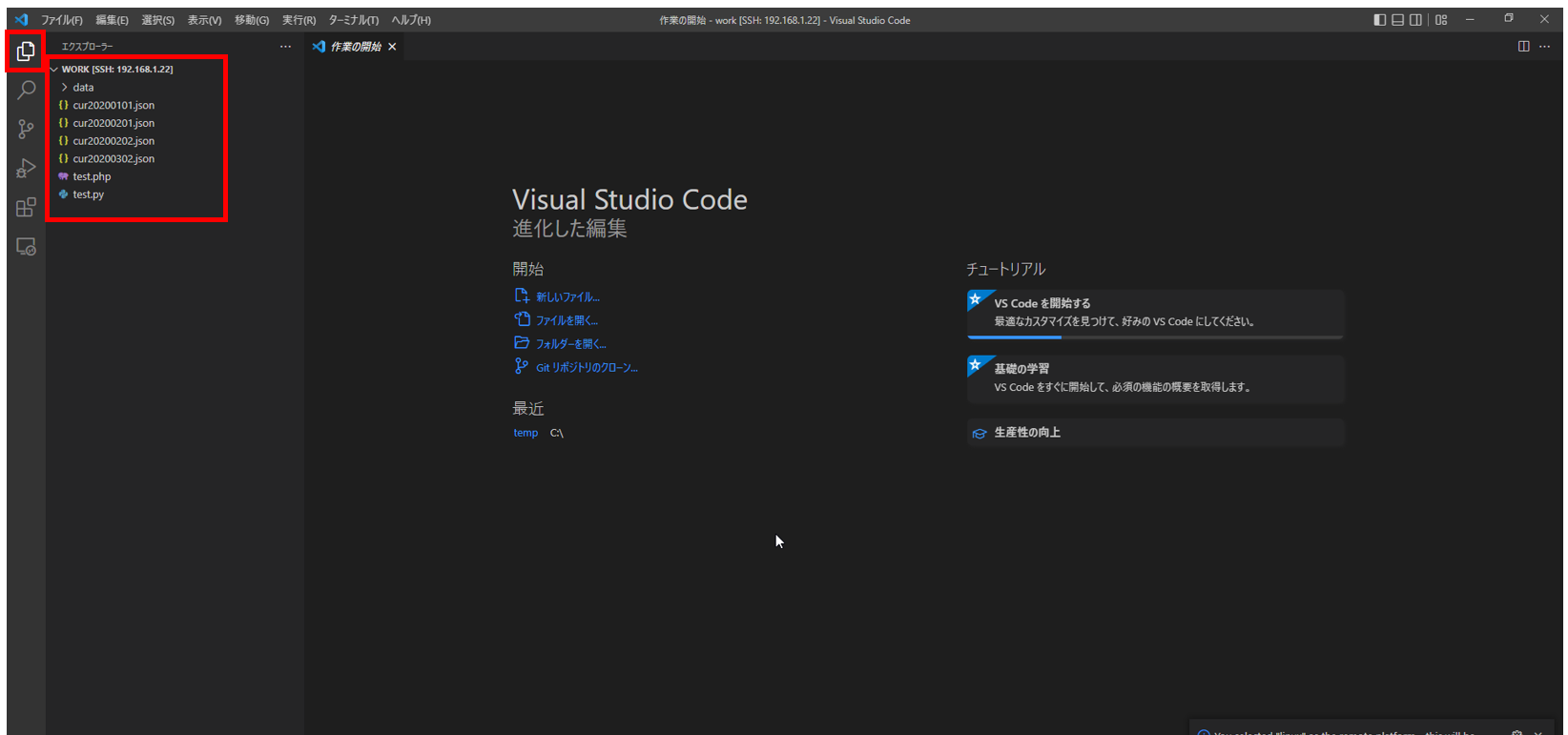Open the Explorer view in activity bar
The width and height of the screenshot is (1568, 735).
(x=26, y=51)
